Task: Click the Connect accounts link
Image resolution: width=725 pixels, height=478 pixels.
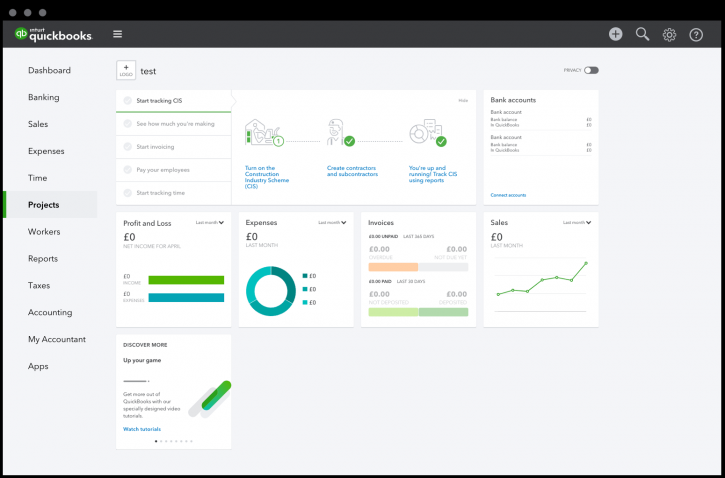Action: click(508, 195)
